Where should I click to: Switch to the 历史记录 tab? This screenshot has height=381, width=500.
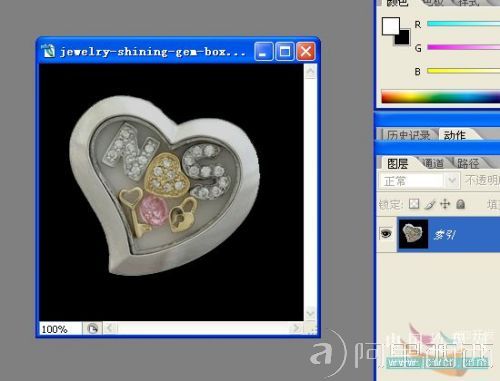pos(408,135)
